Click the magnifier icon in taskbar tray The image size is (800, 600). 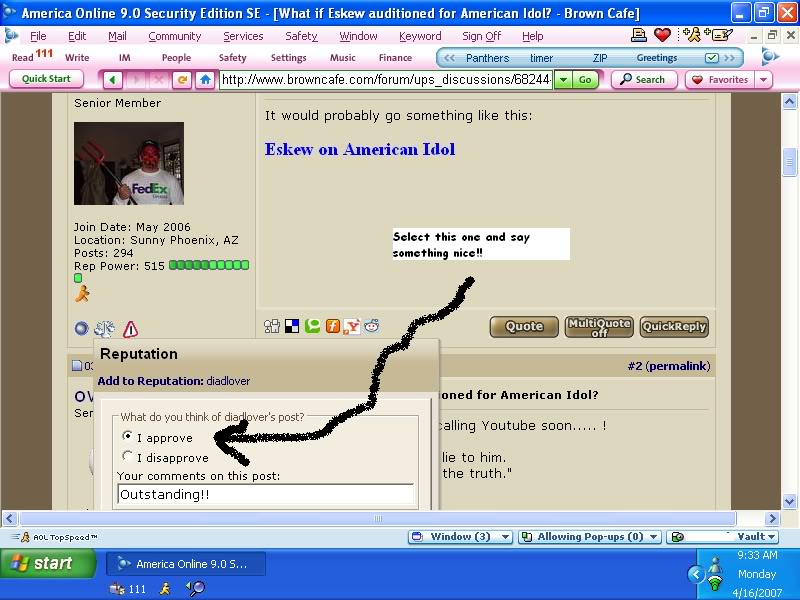(x=195, y=588)
